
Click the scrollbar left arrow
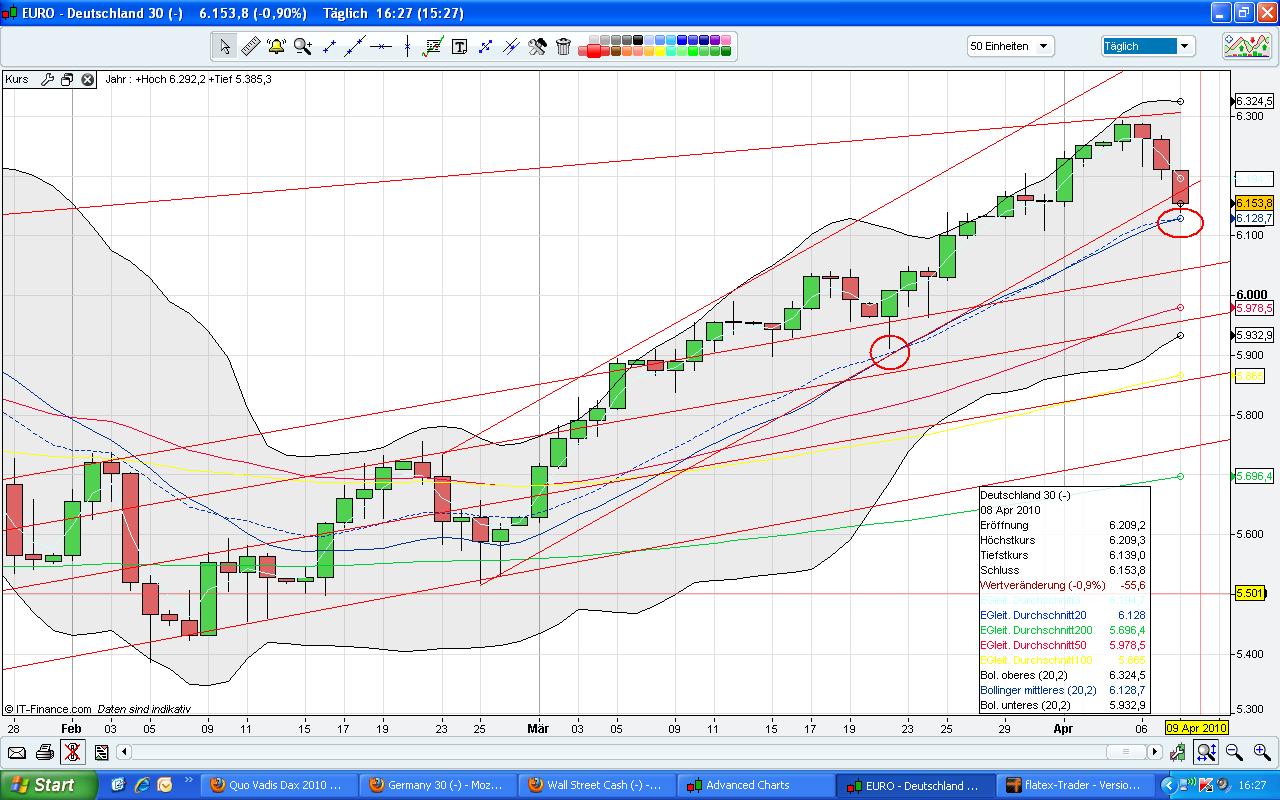pyautogui.click(x=125, y=752)
